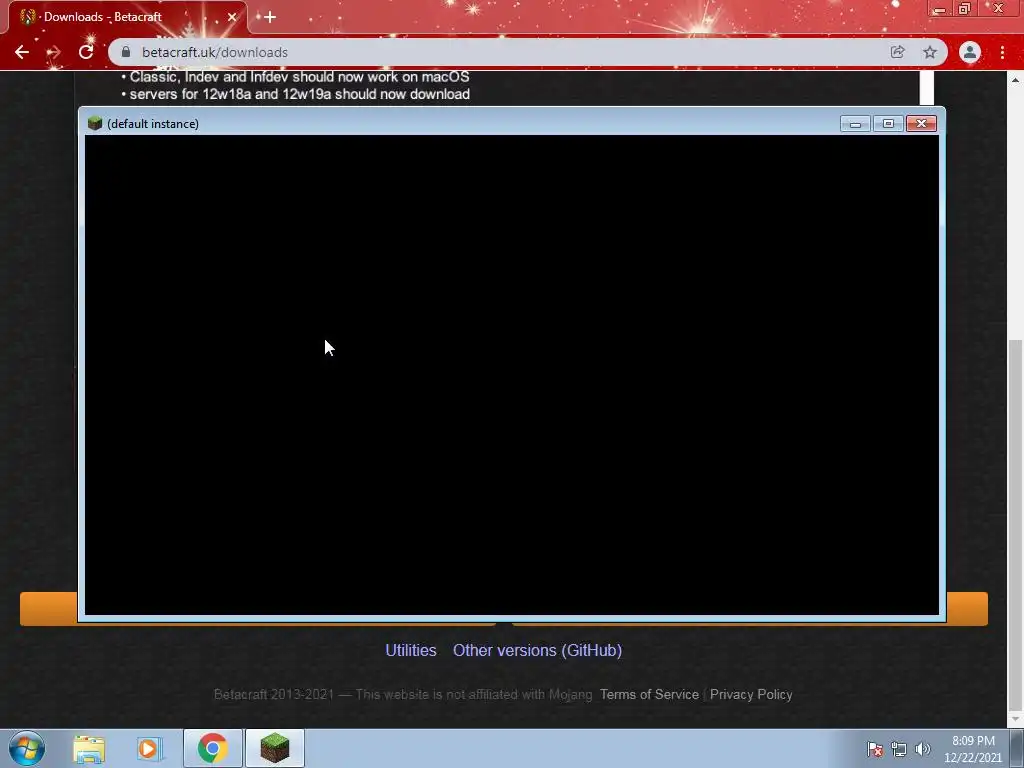Open Other versions (GitHub) link
The image size is (1024, 768).
537,650
